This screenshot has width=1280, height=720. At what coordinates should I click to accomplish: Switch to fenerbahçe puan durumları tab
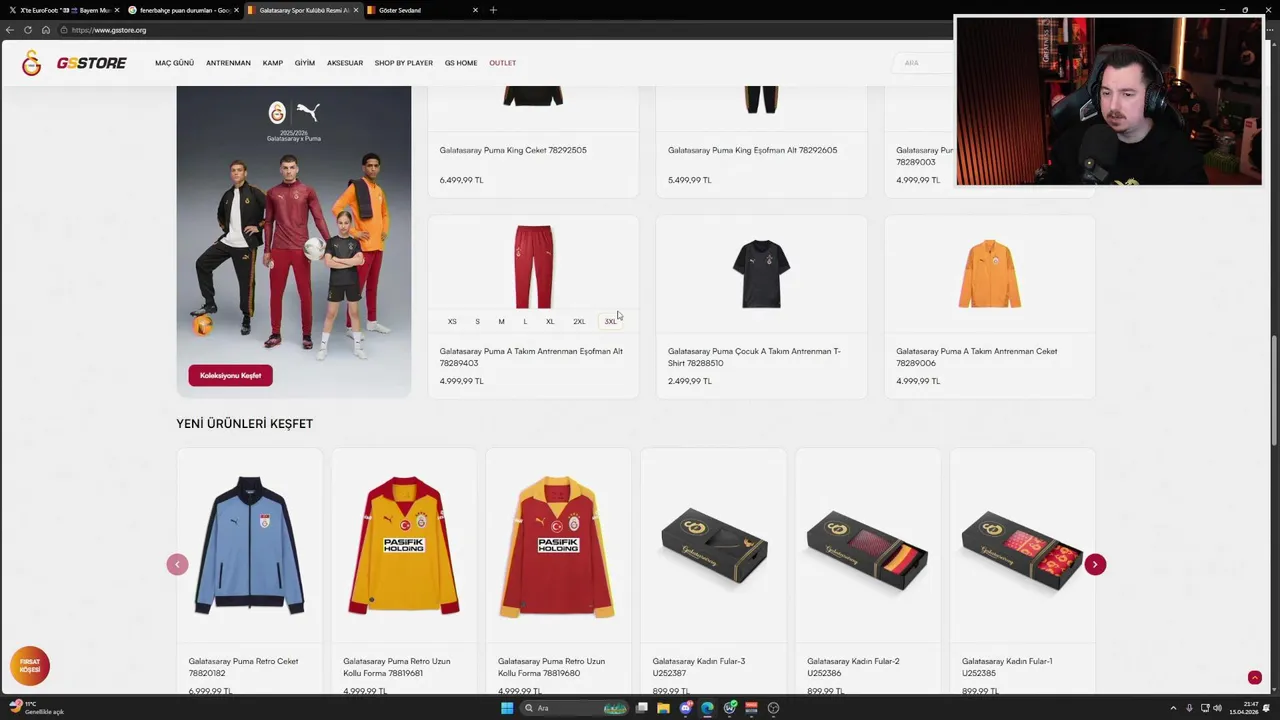[x=183, y=10]
